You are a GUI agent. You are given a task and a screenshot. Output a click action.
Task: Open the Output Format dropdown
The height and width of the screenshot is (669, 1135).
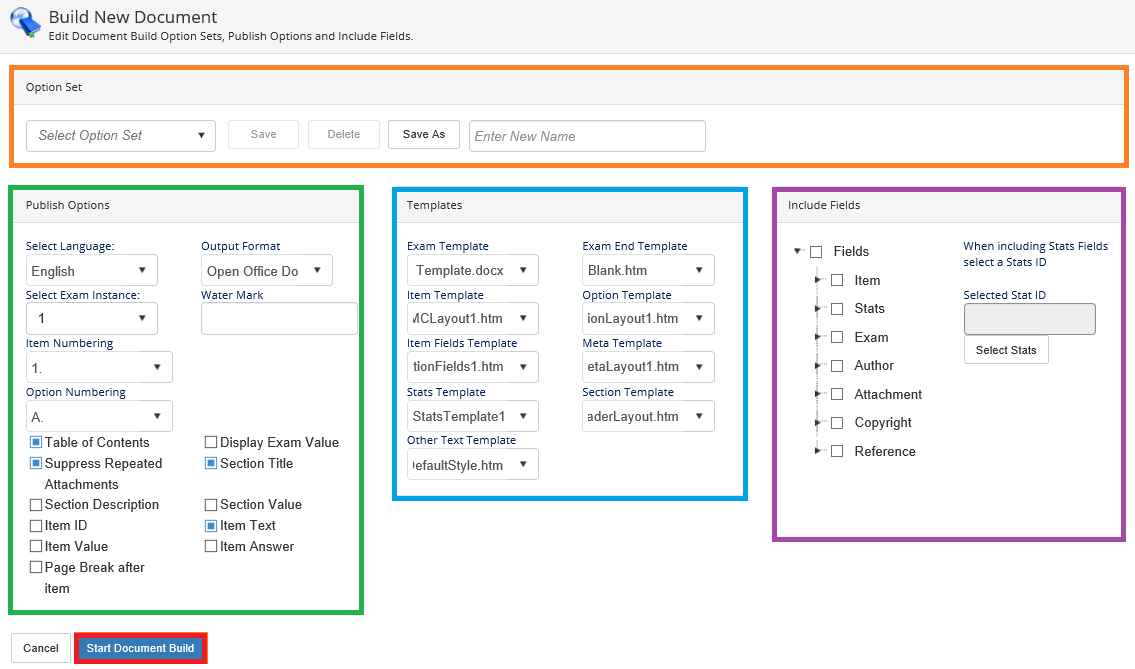pos(266,271)
